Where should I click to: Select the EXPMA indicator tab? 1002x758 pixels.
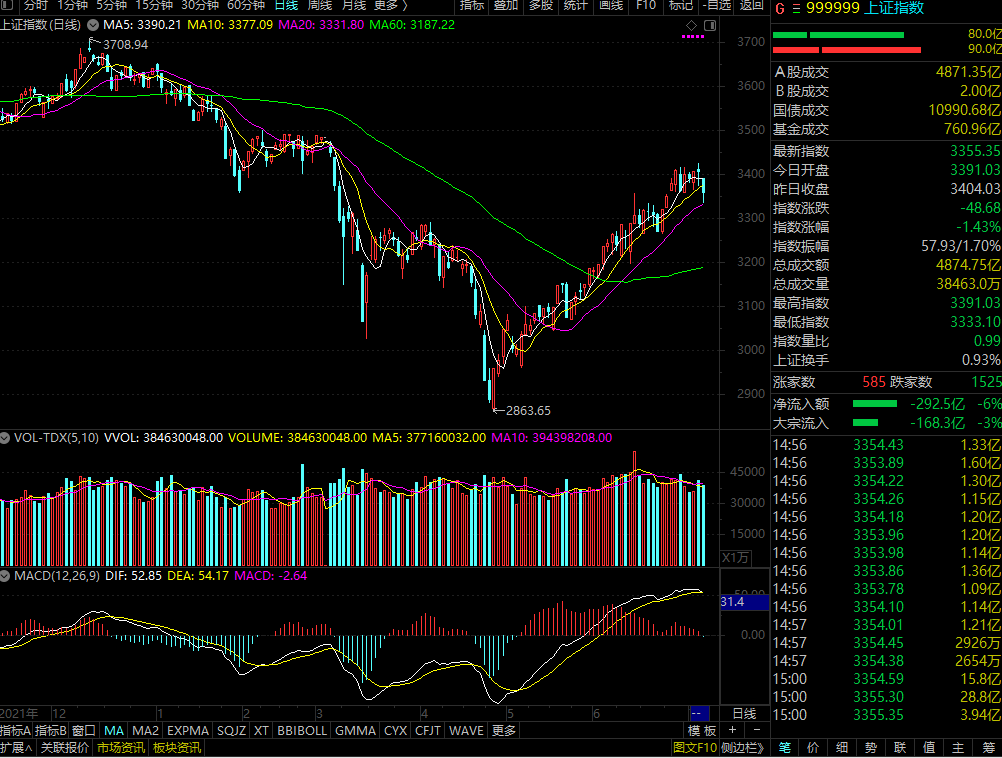click(188, 731)
